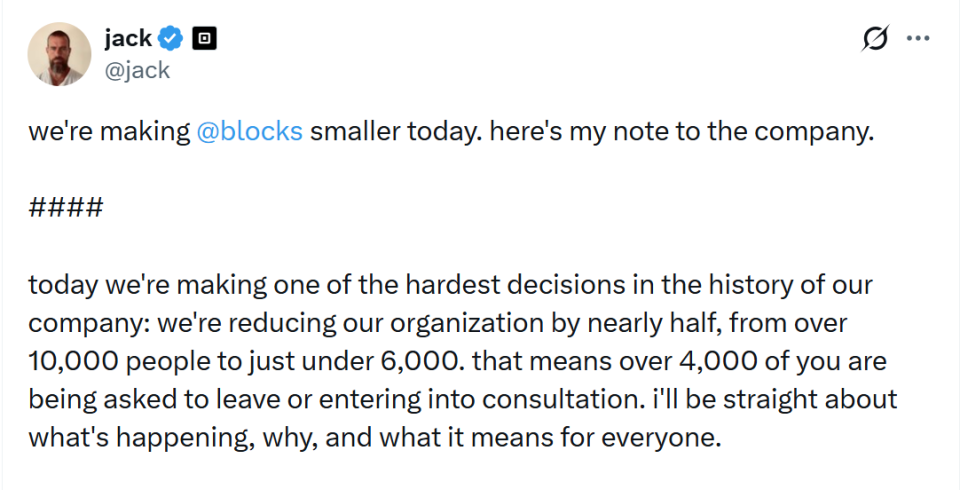Click the "####" separator line
The image size is (960, 490).
tap(66, 209)
